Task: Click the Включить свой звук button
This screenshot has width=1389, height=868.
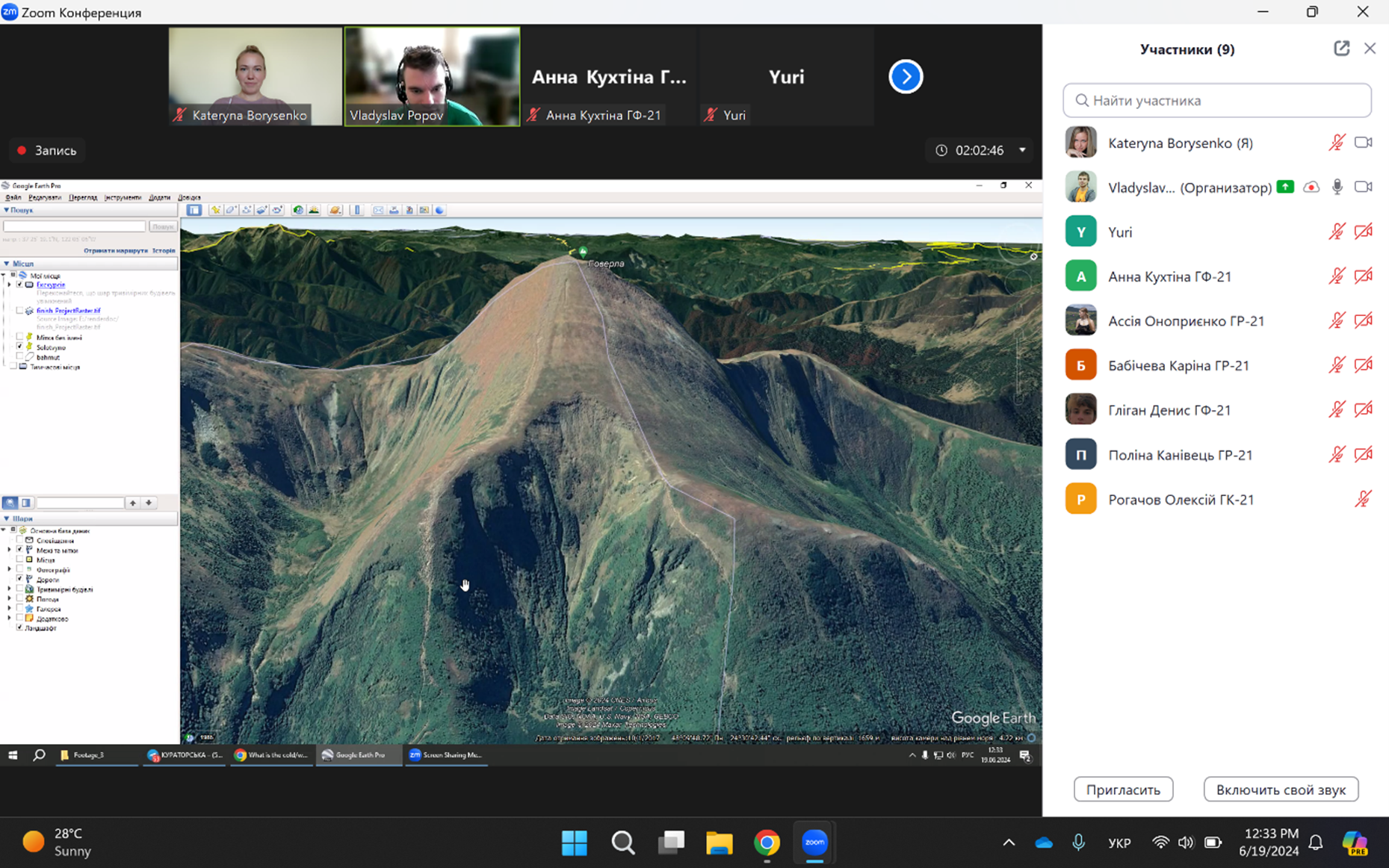Action: 1281,790
